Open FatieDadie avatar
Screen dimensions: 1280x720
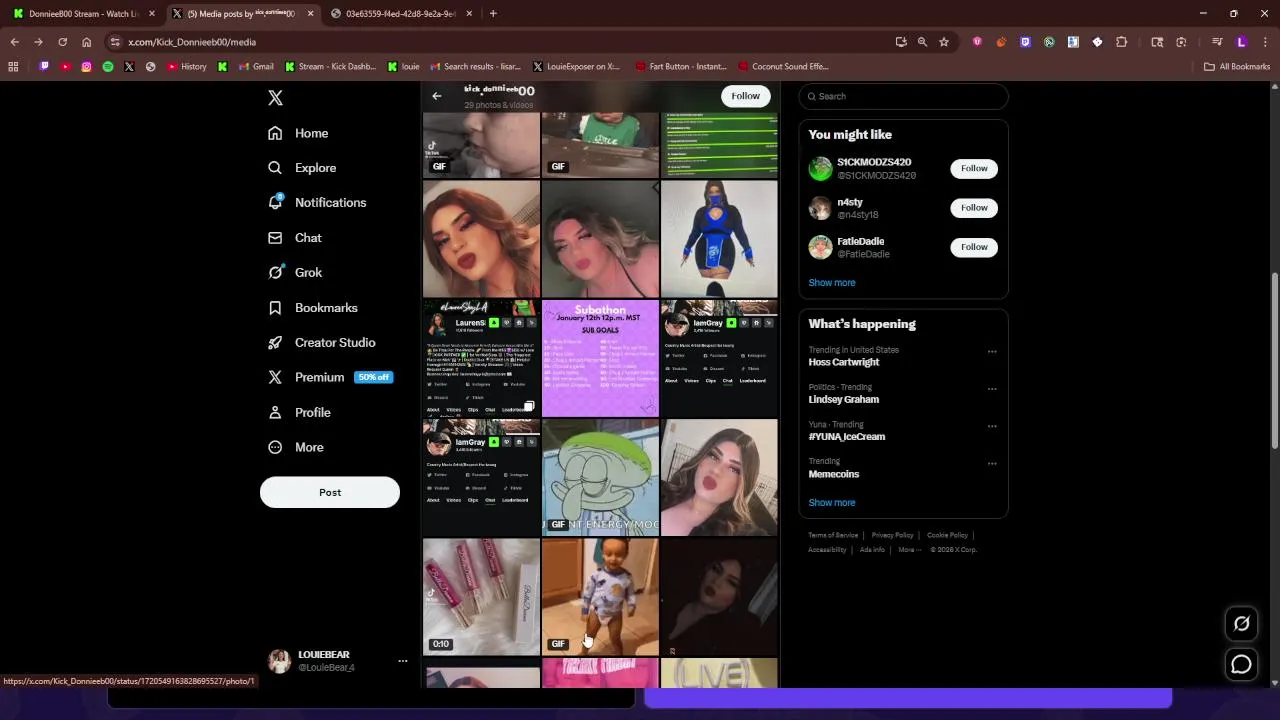pyautogui.click(x=820, y=247)
